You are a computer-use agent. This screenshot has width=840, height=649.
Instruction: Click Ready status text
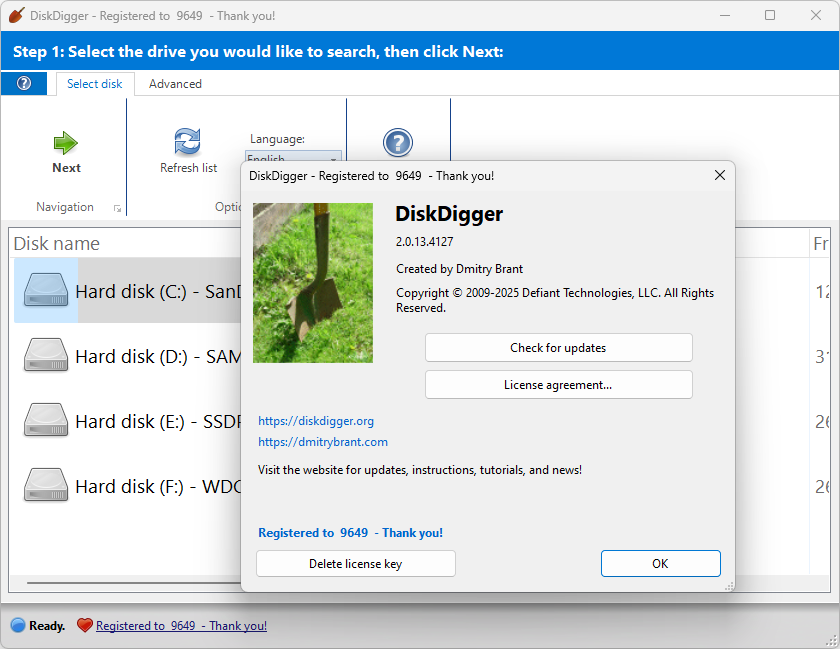47,625
